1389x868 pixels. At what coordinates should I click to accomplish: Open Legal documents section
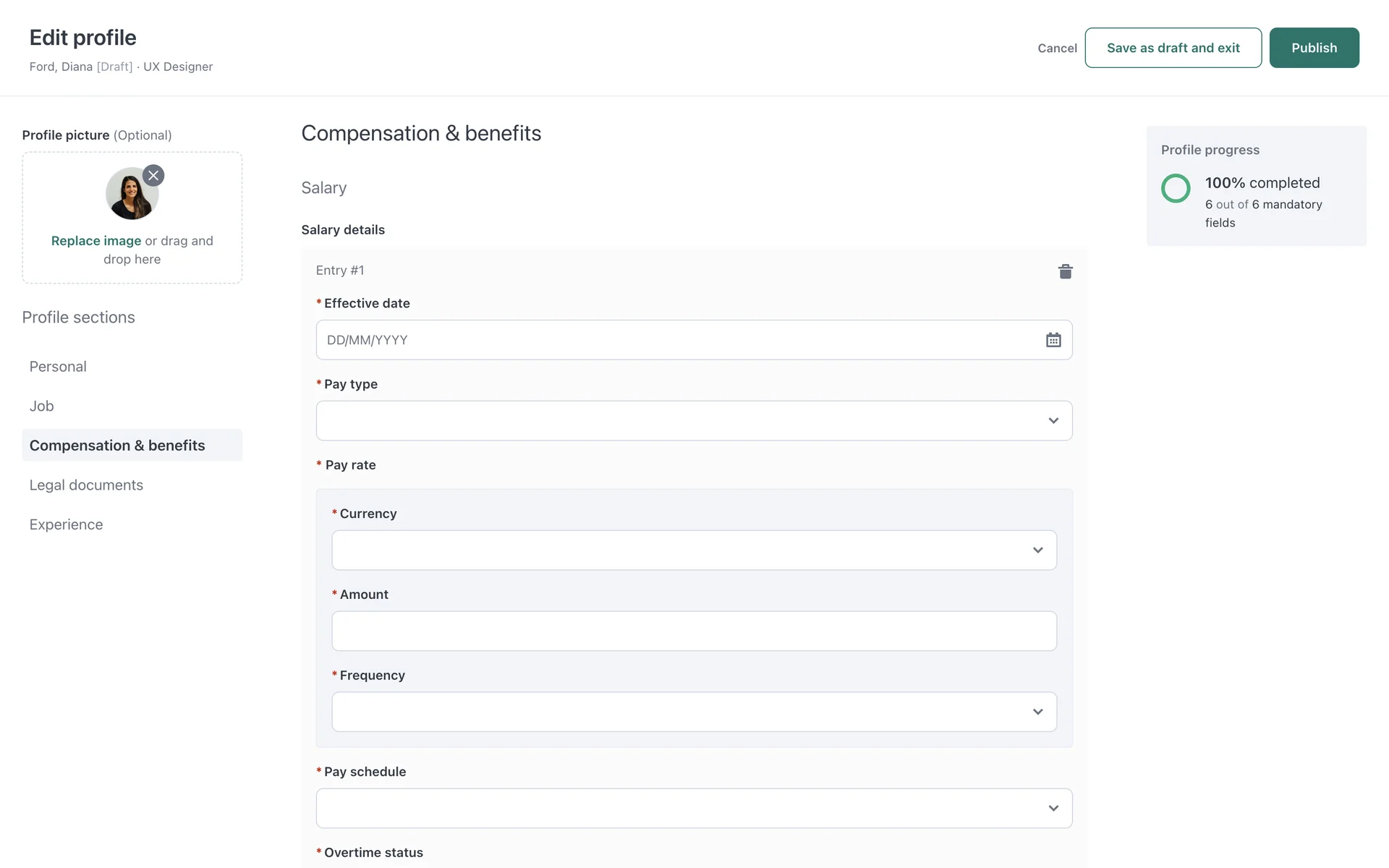click(x=86, y=485)
